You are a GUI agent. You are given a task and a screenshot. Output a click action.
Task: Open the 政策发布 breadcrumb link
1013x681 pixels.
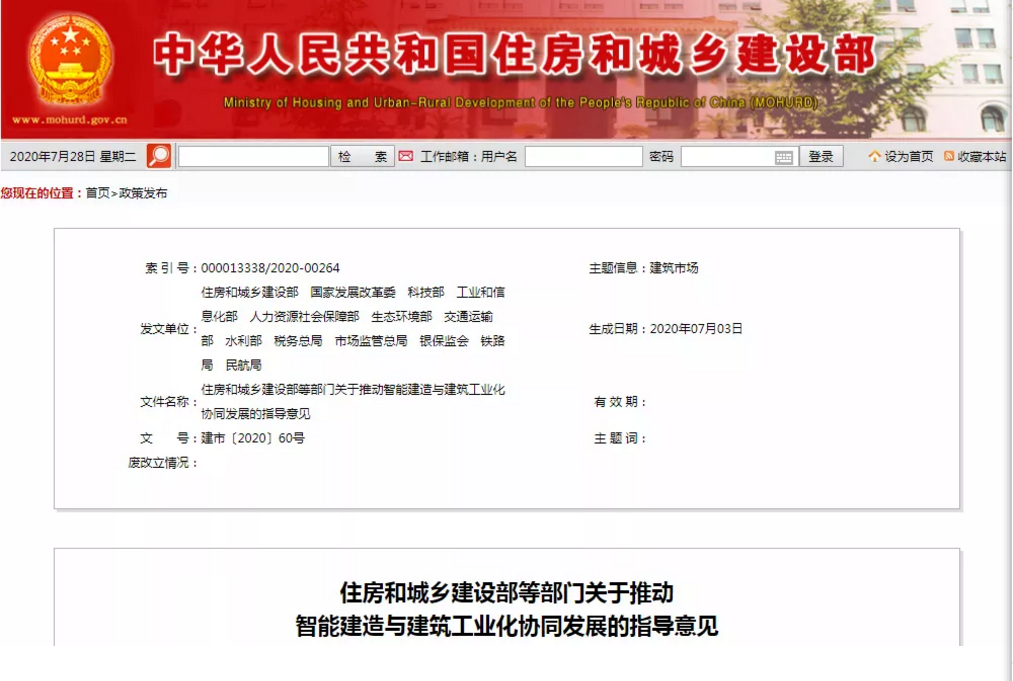pos(143,193)
